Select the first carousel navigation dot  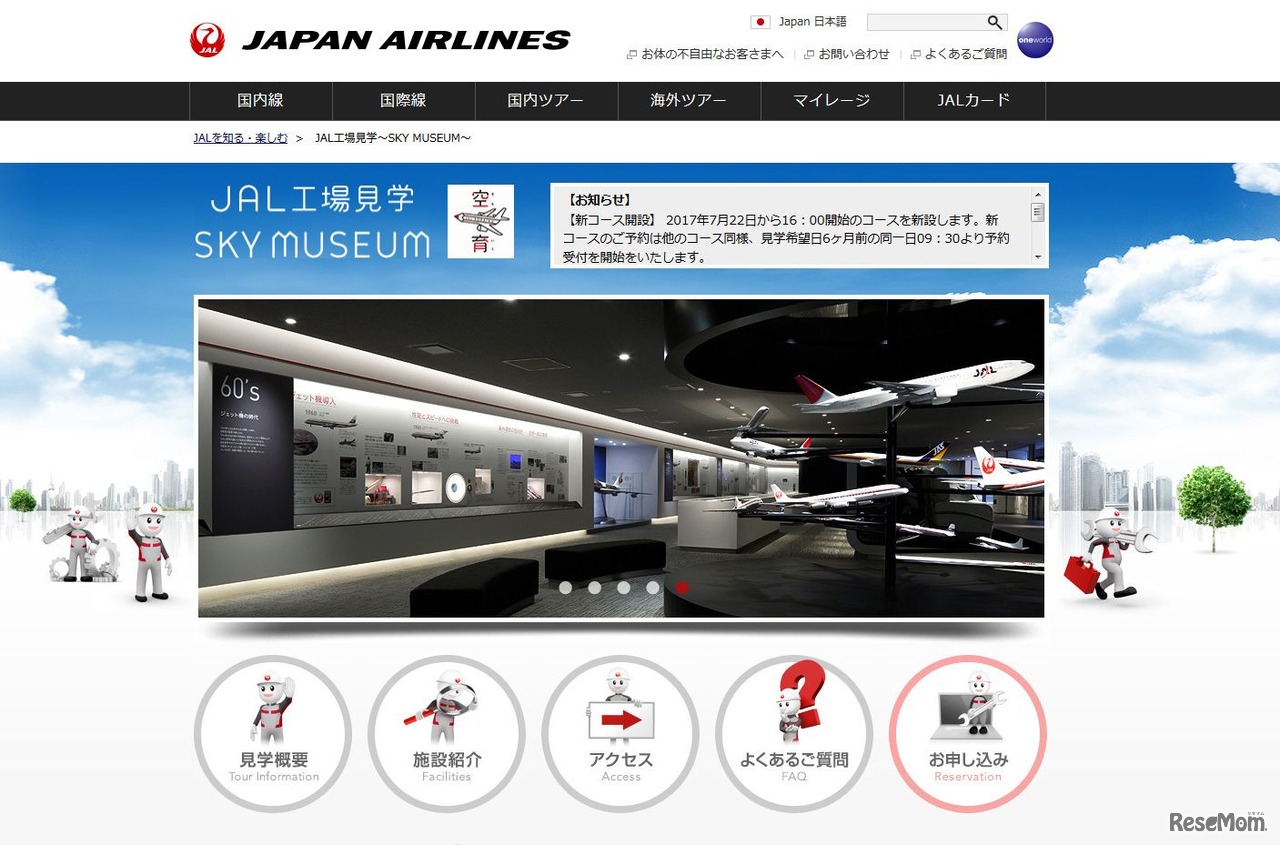[566, 589]
